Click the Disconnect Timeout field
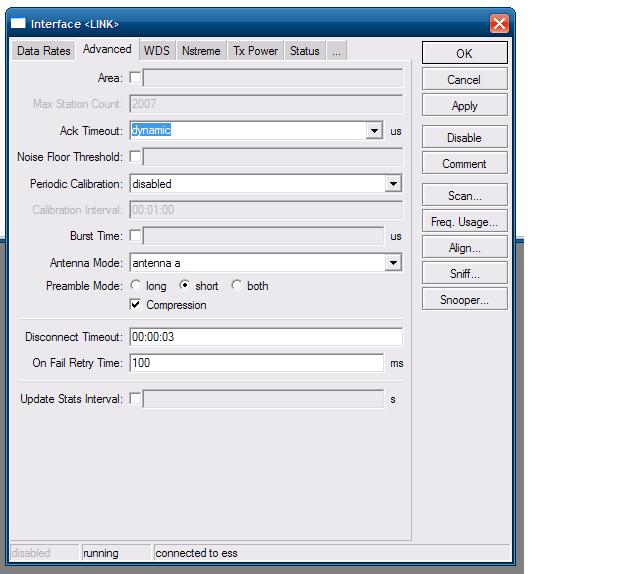 point(266,337)
